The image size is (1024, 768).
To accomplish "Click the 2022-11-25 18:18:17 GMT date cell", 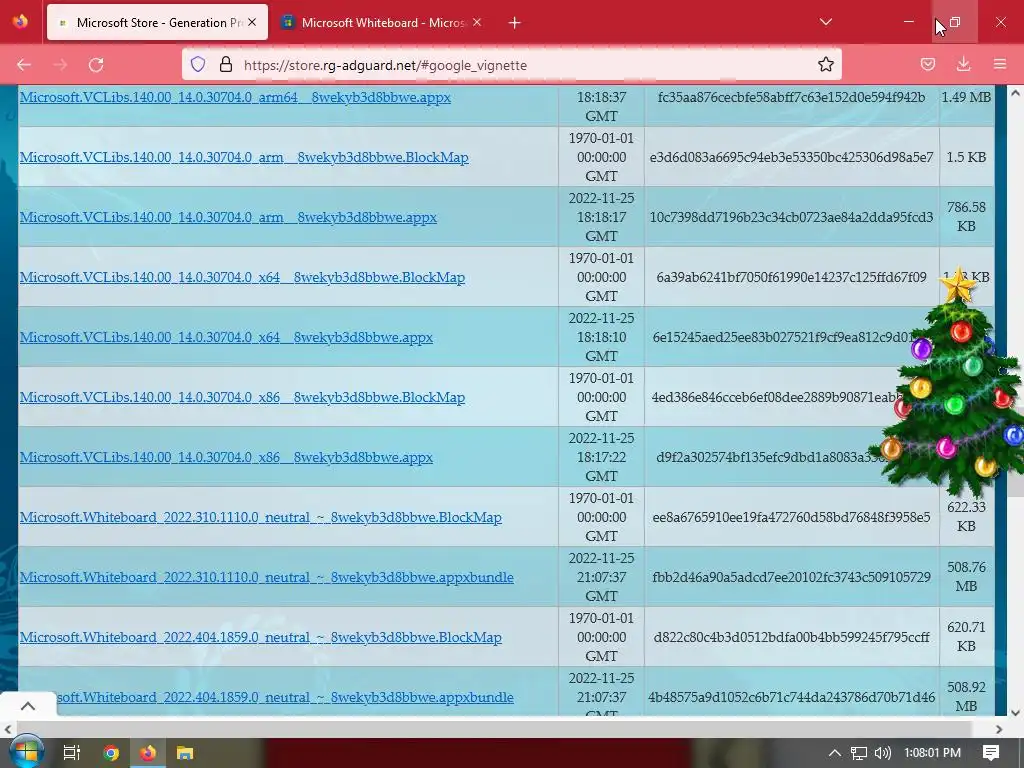I will coord(601,217).
